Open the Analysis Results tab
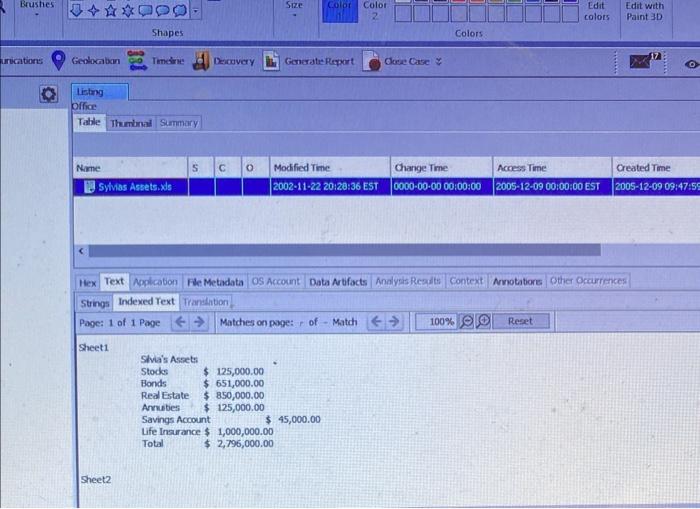The height and width of the screenshot is (509, 700). (408, 281)
